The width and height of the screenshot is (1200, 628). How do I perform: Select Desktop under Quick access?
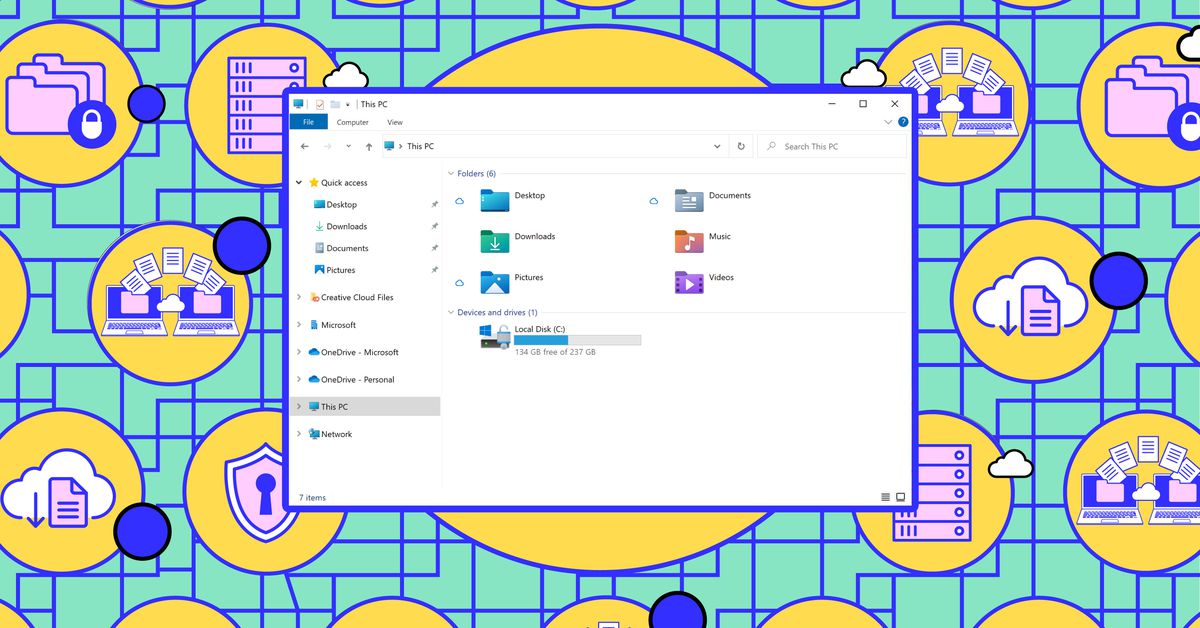(335, 204)
